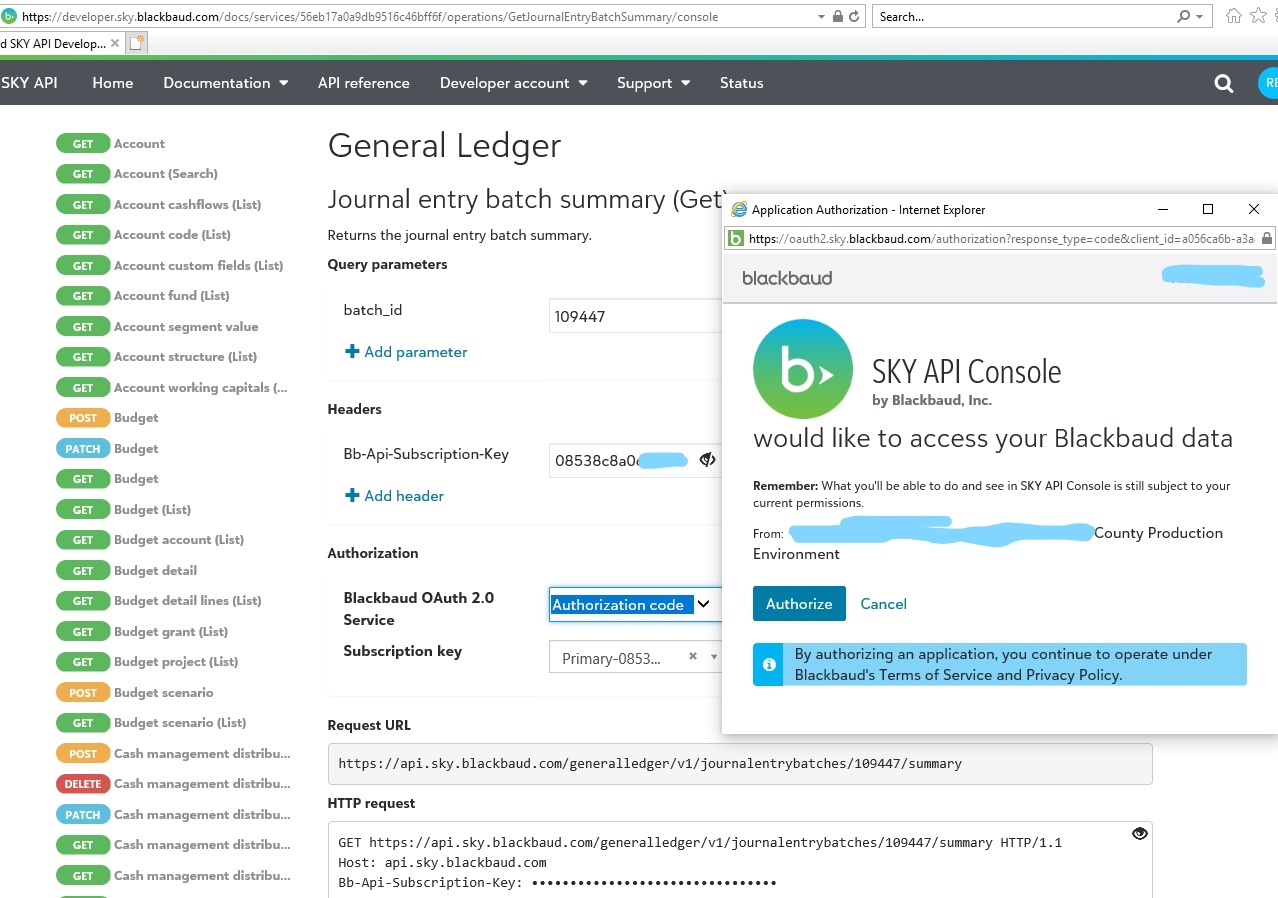Open GET Account segment value operation

(157, 327)
